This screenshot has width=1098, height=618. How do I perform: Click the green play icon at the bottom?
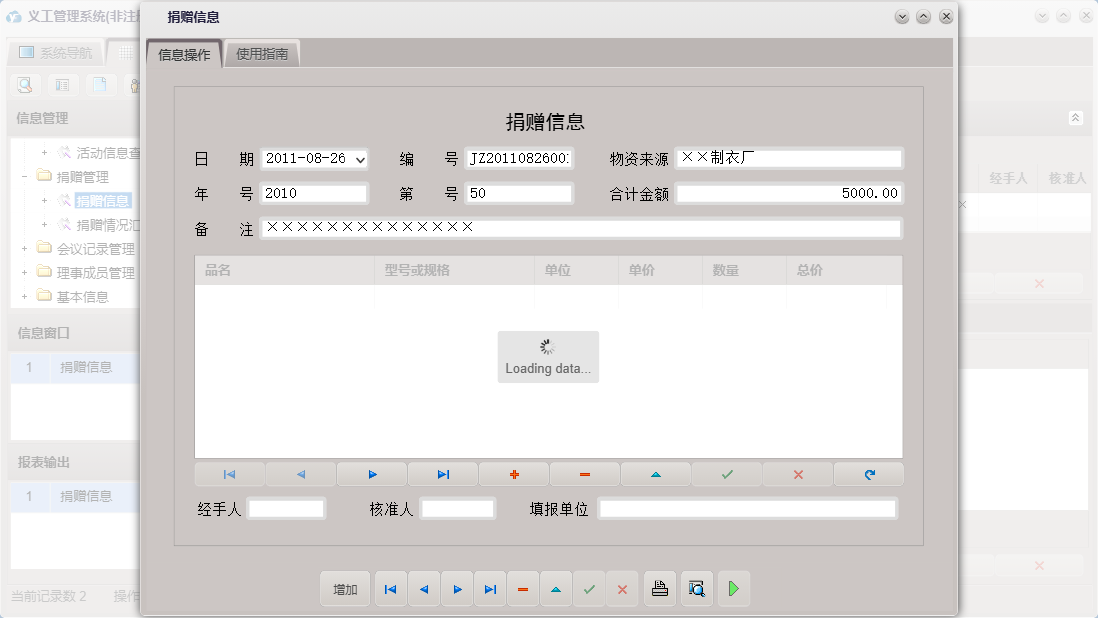(733, 589)
